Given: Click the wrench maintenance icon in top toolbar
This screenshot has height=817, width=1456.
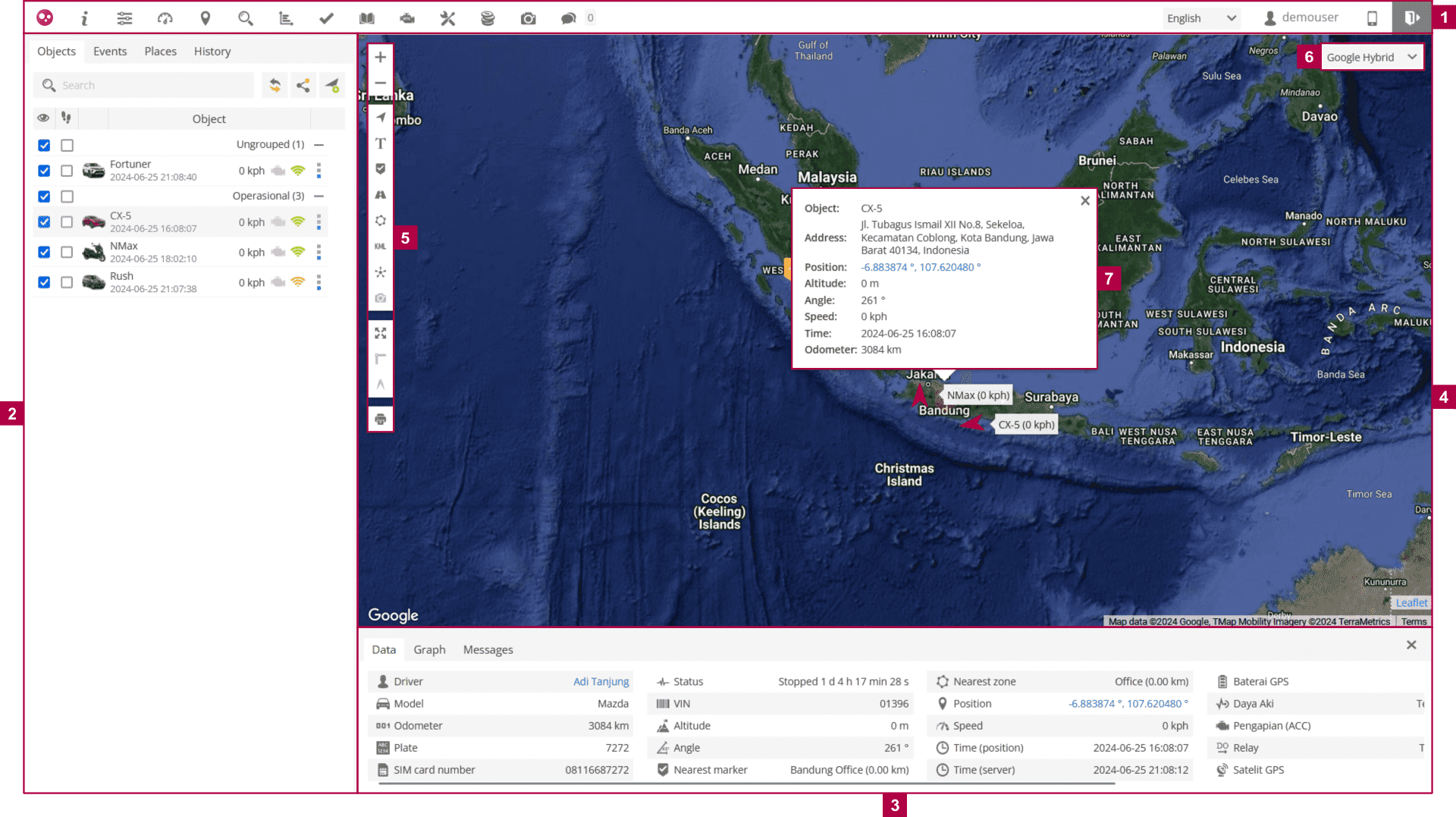Looking at the screenshot, I should point(447,18).
